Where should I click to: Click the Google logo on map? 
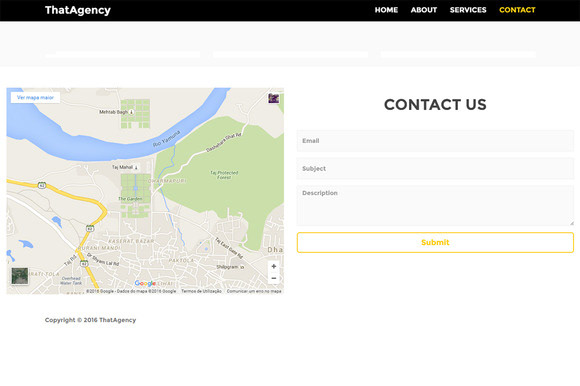point(145,283)
